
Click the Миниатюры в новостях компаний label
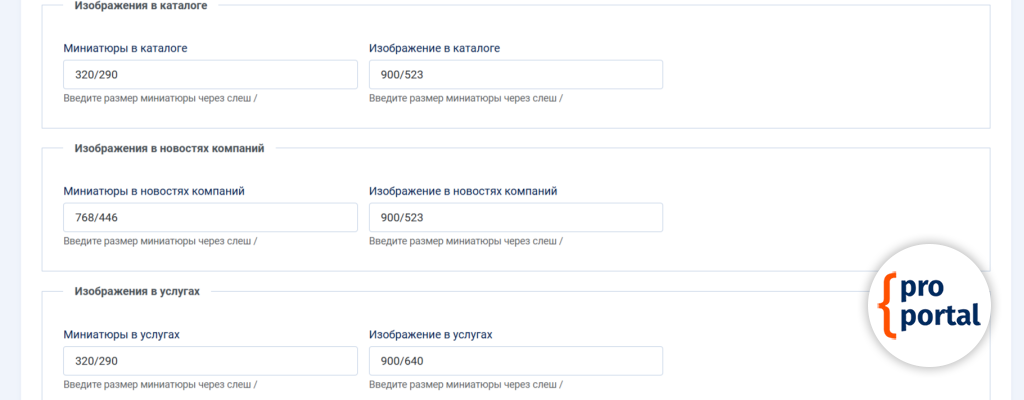(x=154, y=191)
